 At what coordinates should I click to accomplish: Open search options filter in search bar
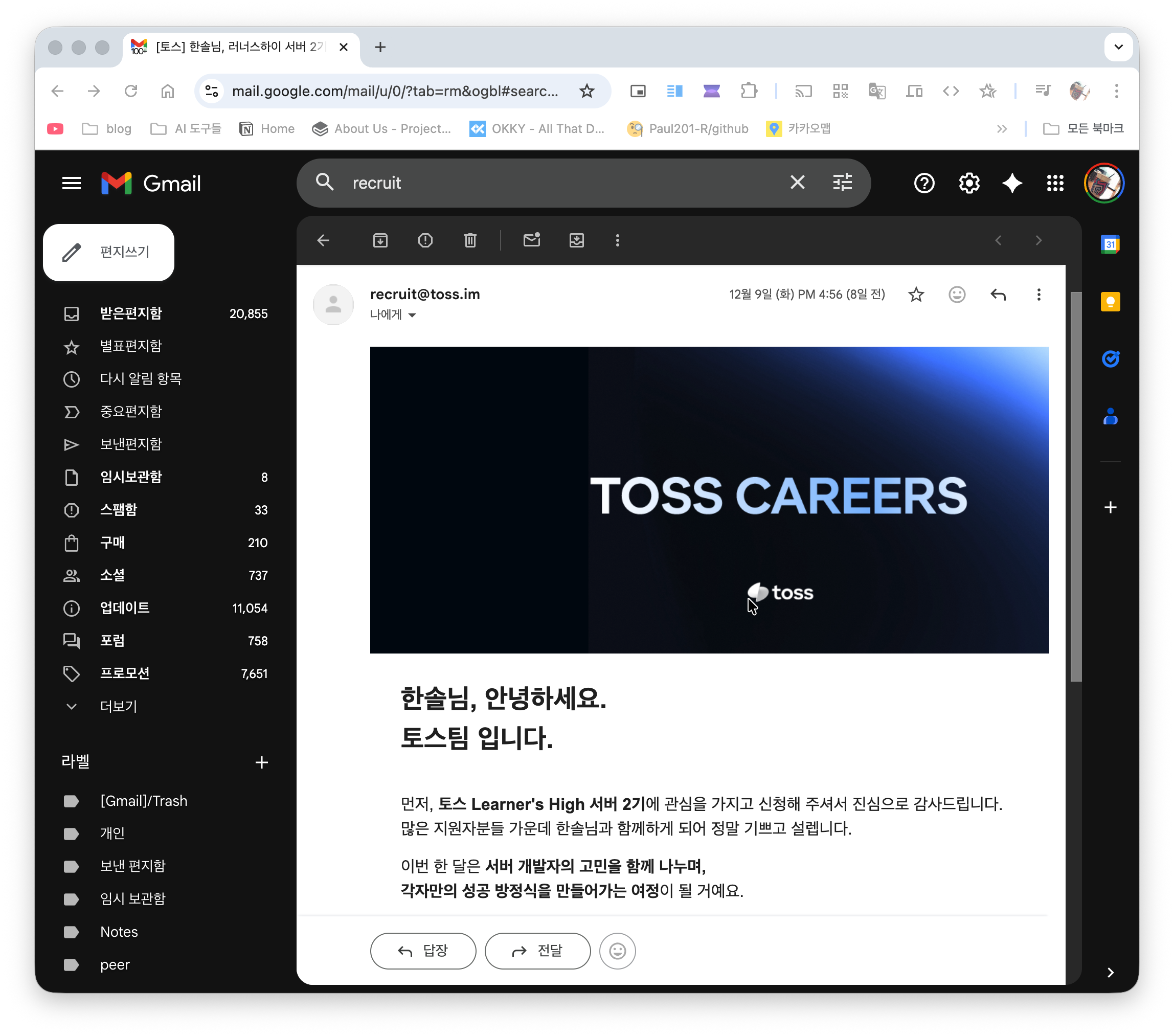pos(842,183)
